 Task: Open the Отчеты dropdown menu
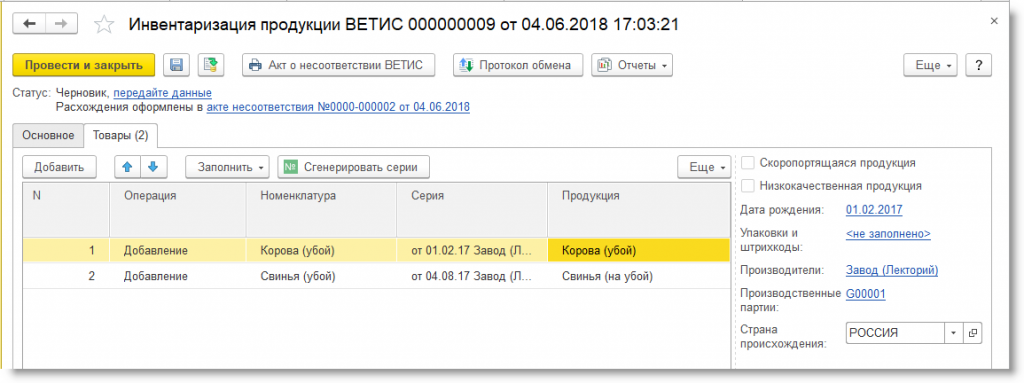[x=632, y=65]
